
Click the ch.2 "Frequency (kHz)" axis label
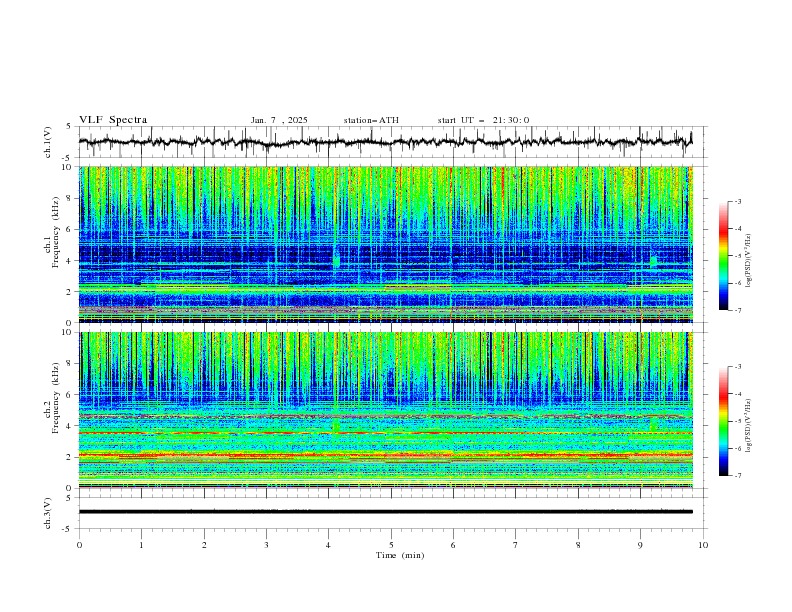click(x=55, y=398)
